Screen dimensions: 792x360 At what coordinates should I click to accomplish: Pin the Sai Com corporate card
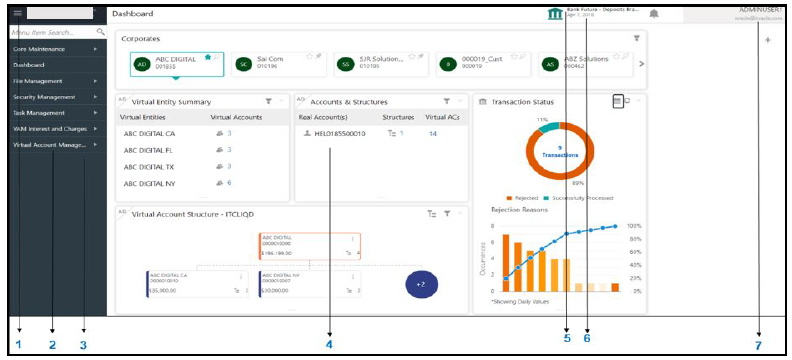[x=318, y=57]
